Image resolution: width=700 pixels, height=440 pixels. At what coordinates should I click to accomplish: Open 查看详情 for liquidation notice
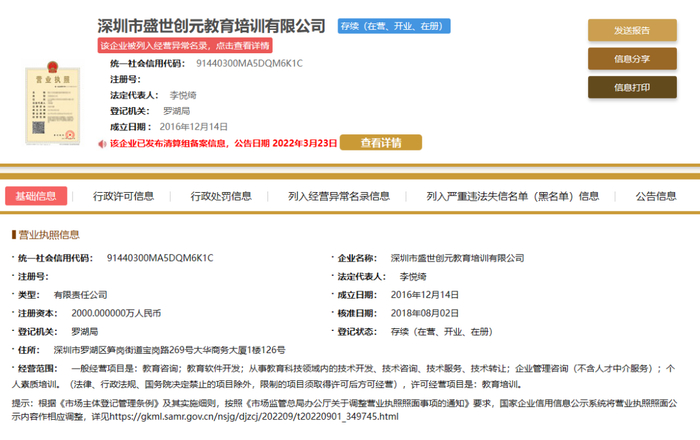coord(381,143)
